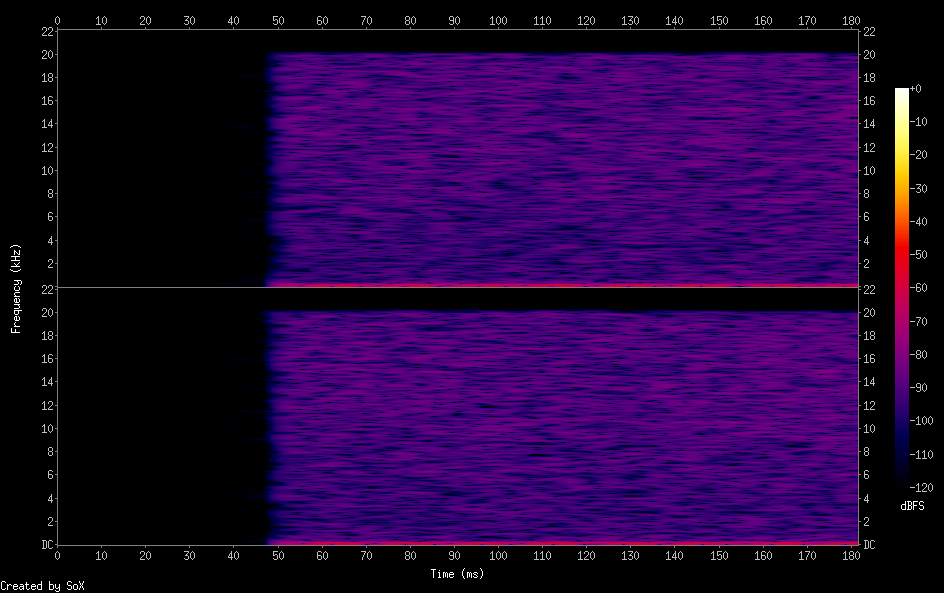944x593 pixels.
Task: Click the '+0' color scale label
Action: click(915, 88)
